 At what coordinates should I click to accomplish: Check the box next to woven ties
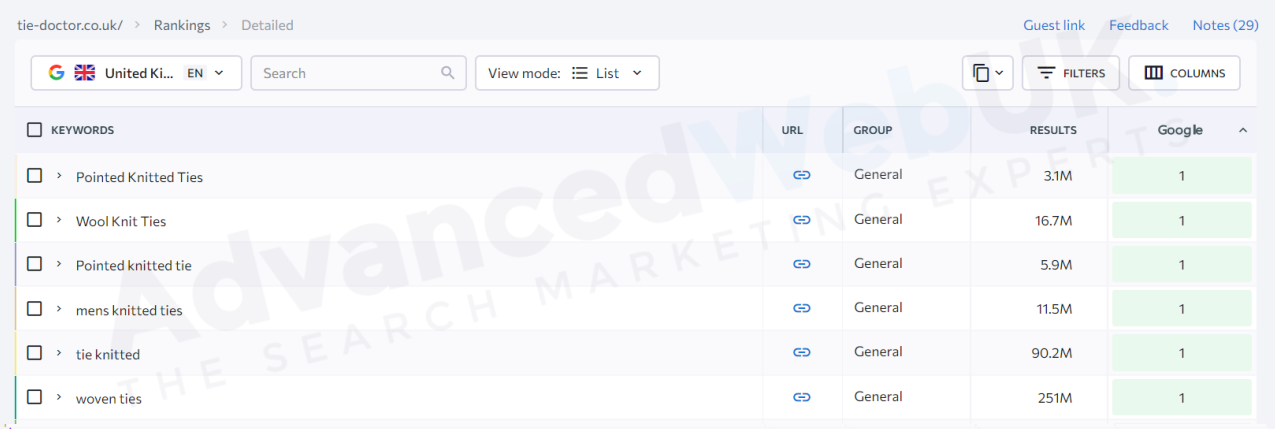pyautogui.click(x=35, y=397)
